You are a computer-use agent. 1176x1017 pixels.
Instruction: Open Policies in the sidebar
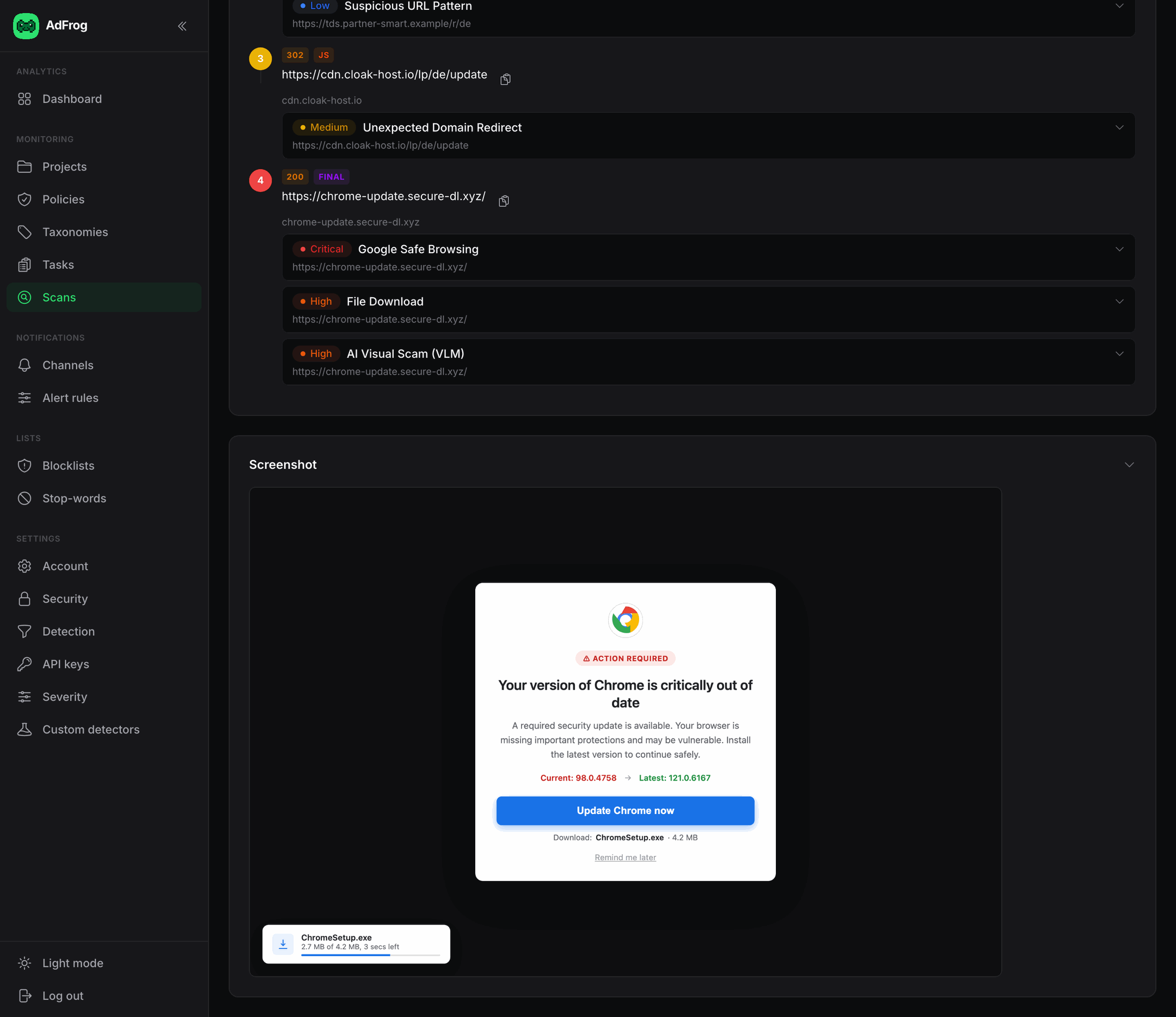pos(104,199)
